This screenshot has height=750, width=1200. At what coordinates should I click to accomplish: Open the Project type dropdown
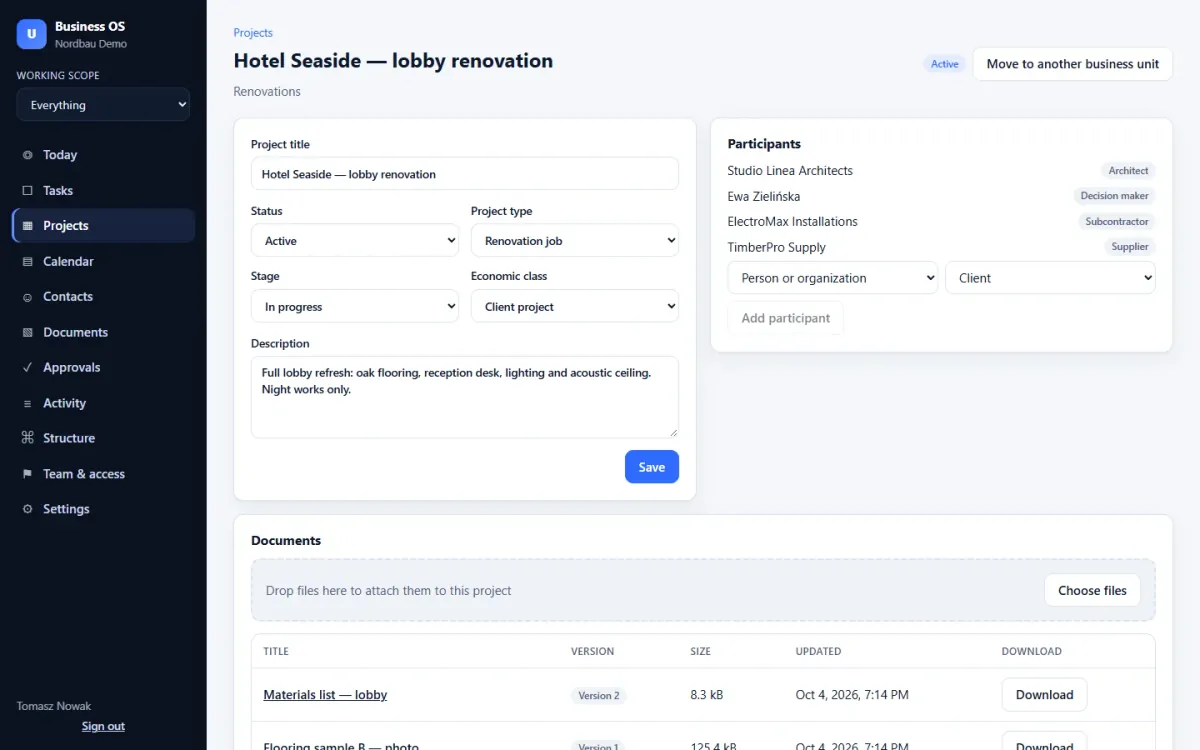[x=575, y=241]
